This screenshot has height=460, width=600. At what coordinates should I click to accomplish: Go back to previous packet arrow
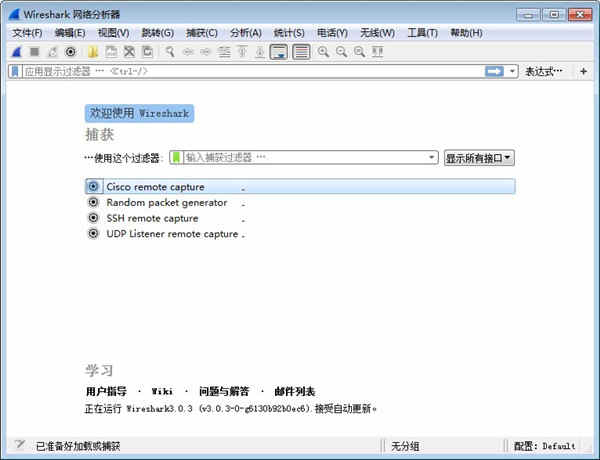[188, 52]
